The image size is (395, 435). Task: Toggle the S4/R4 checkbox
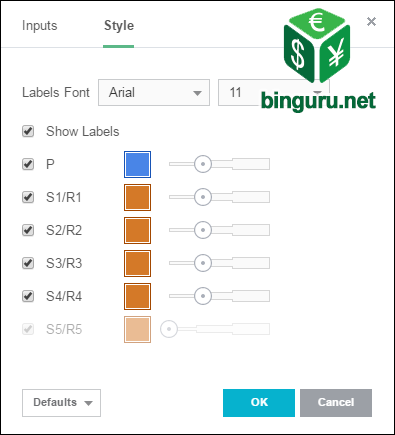(28, 296)
